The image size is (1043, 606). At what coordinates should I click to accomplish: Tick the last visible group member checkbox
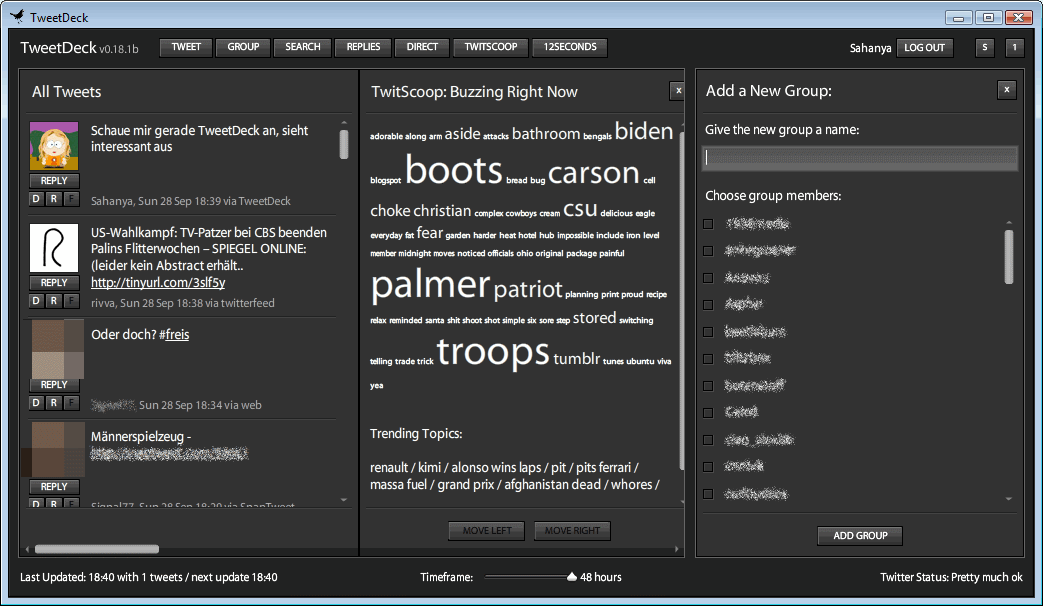click(708, 494)
